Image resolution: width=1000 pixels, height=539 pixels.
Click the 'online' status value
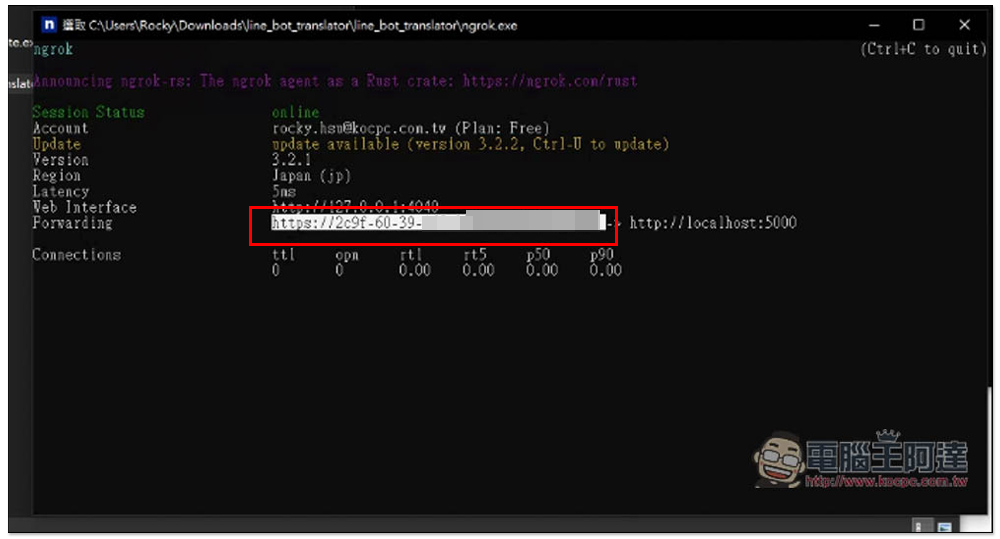[x=295, y=112]
